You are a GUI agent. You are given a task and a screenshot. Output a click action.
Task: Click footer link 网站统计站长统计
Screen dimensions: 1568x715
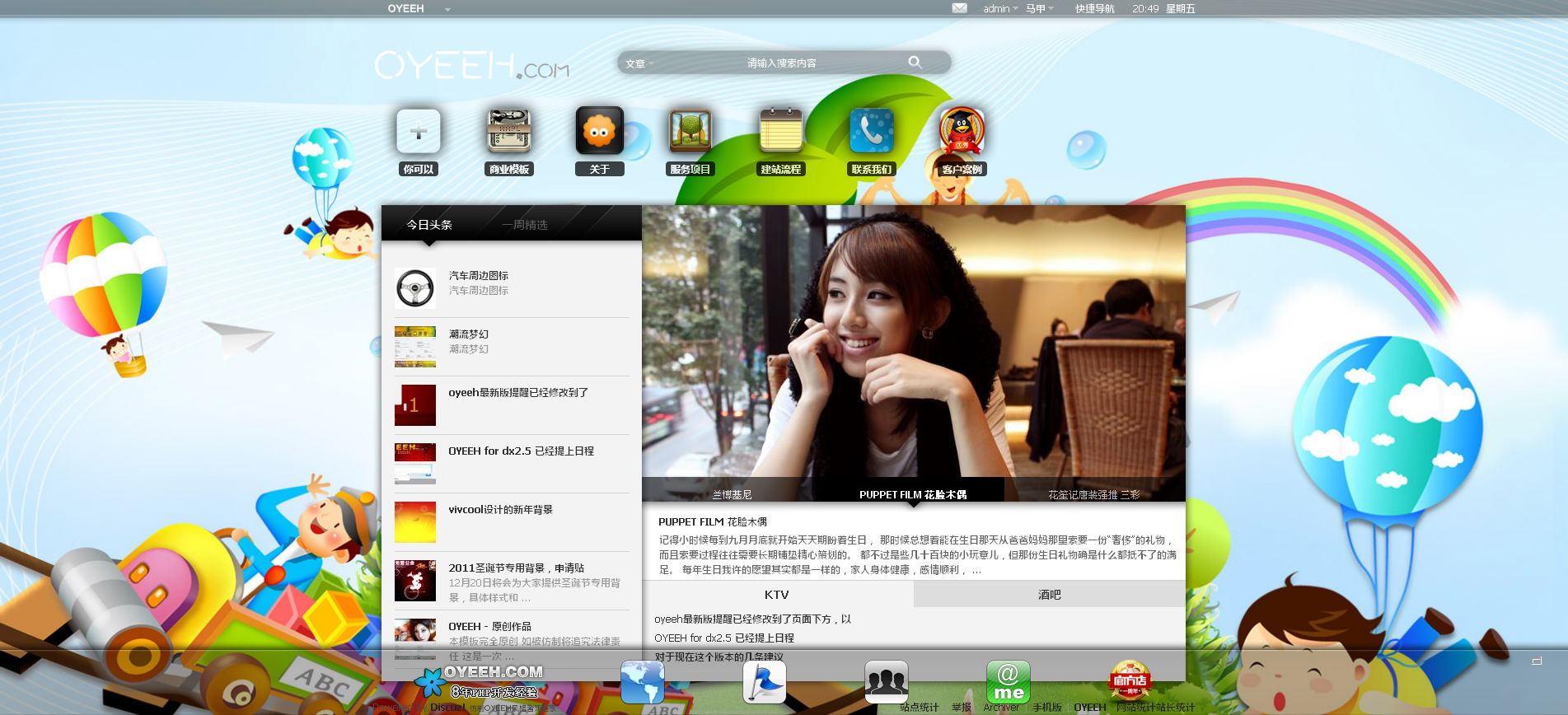[1155, 707]
